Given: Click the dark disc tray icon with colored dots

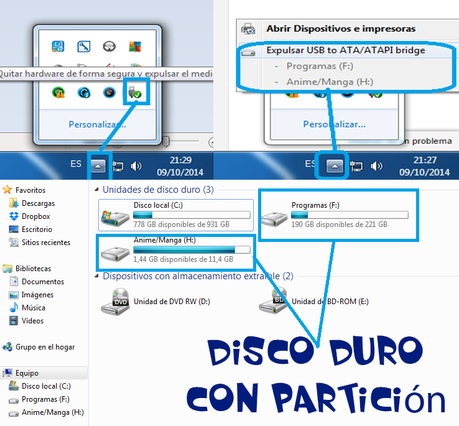Looking at the screenshot, I should coord(109,92).
